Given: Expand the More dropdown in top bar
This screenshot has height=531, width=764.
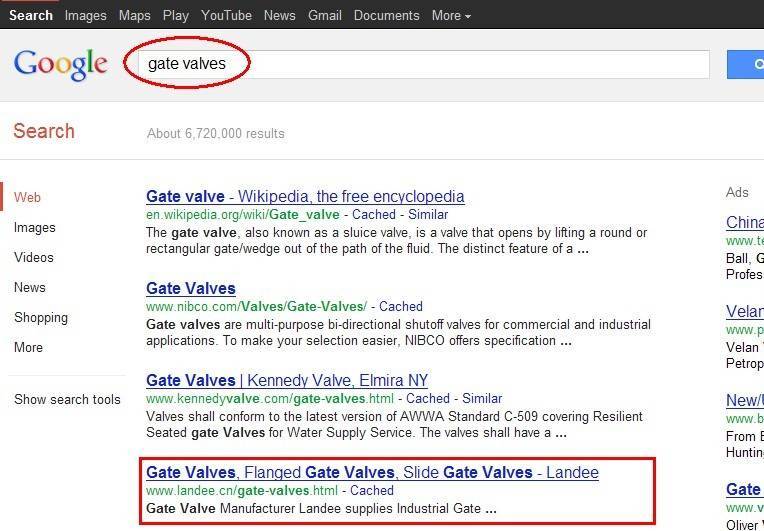Looking at the screenshot, I should click(451, 16).
